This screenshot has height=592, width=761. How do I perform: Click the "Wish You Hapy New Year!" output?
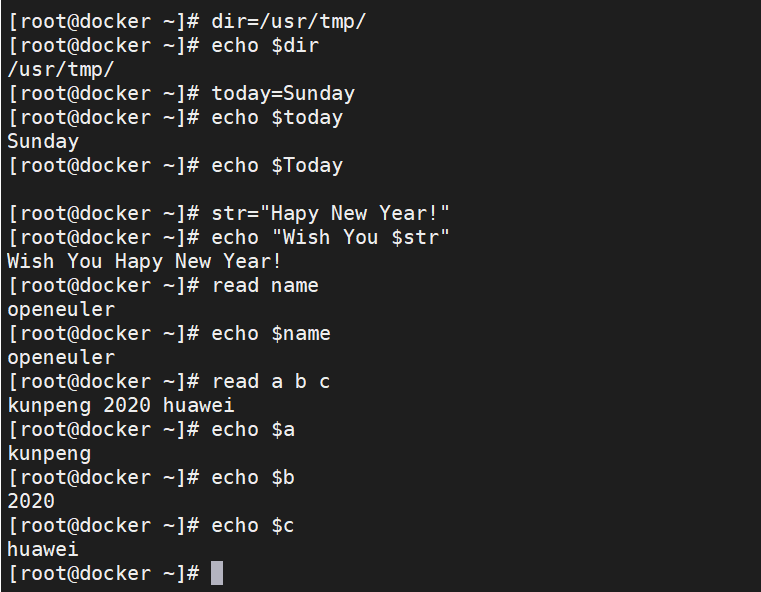coord(145,261)
